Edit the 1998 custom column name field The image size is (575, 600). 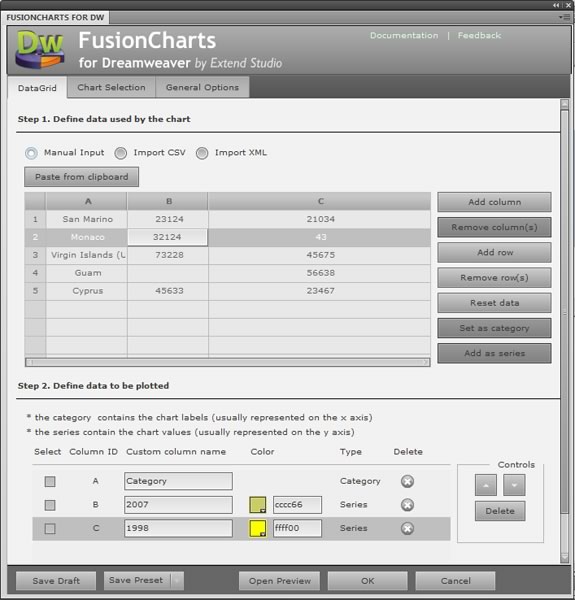(178, 528)
